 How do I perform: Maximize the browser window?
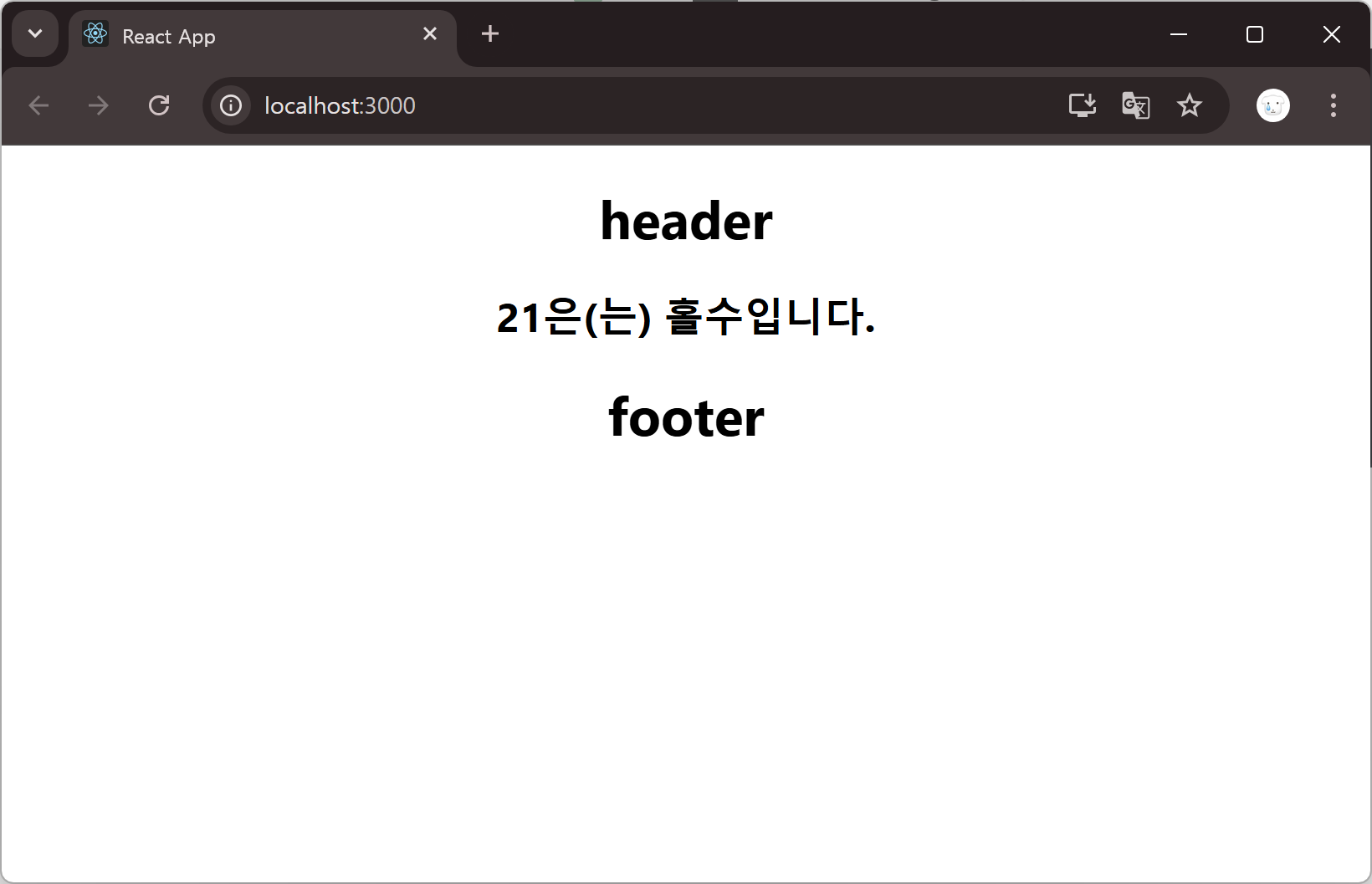[x=1255, y=34]
